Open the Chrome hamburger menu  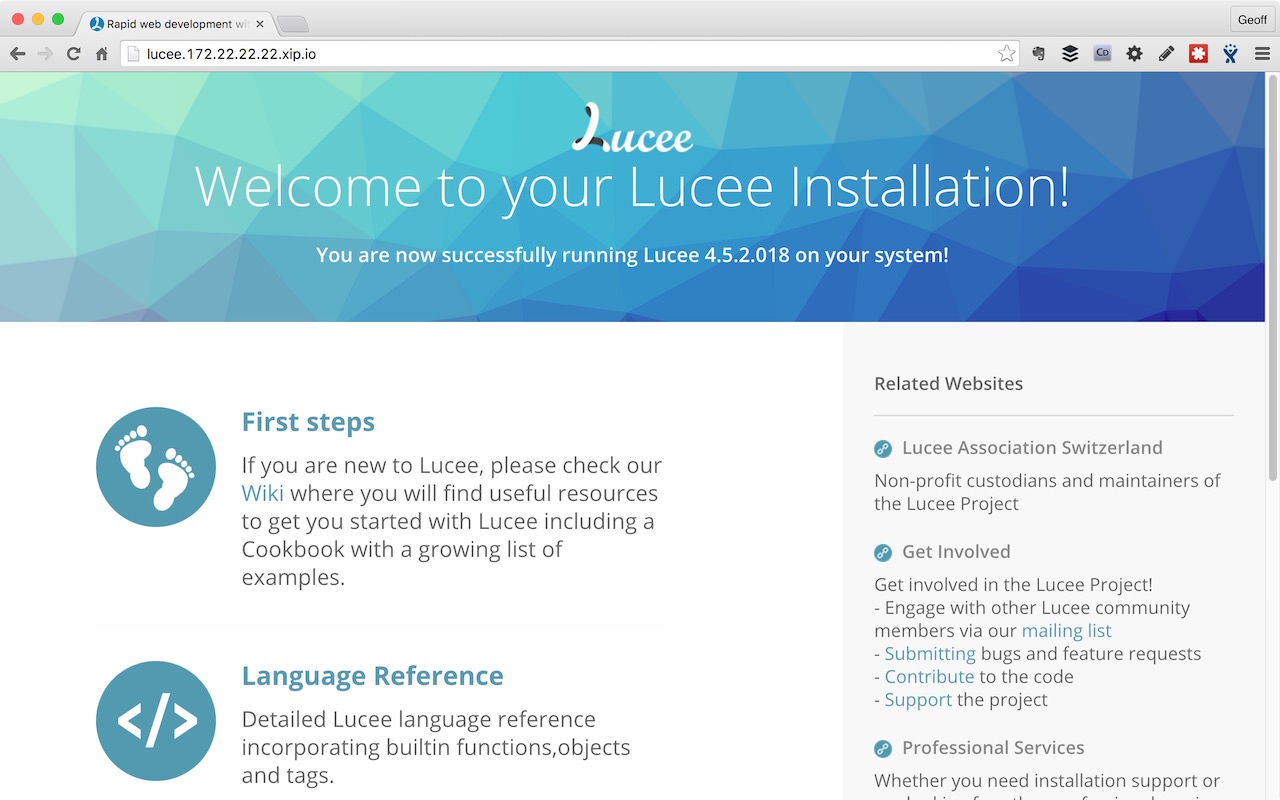[1262, 53]
